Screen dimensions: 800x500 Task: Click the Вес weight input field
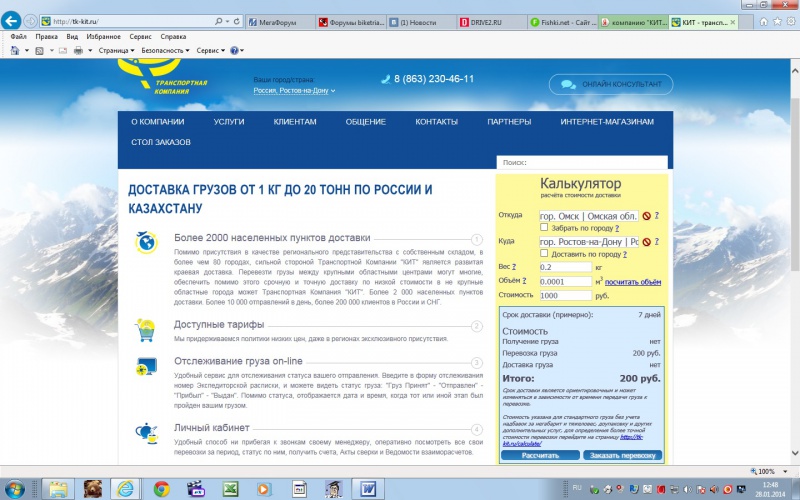tap(565, 267)
